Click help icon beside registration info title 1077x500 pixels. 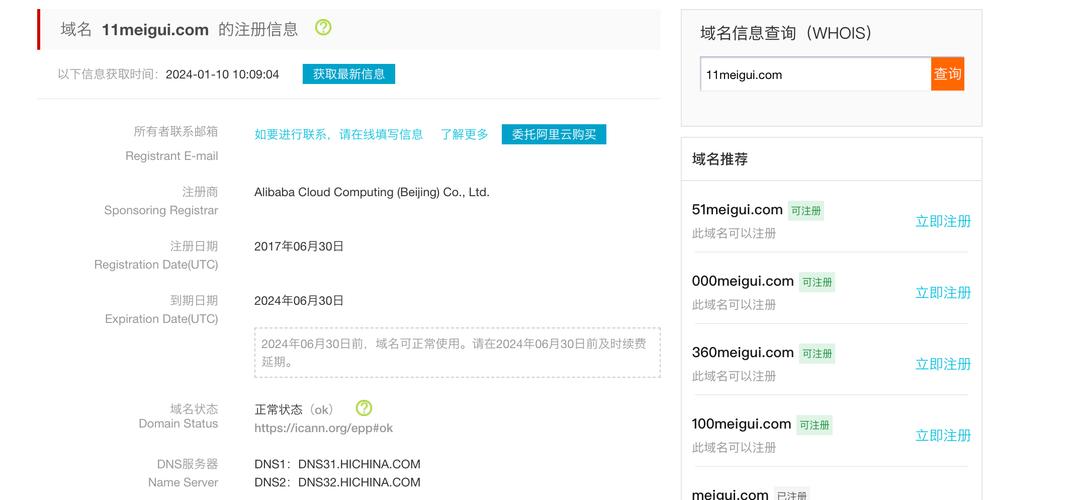point(323,28)
